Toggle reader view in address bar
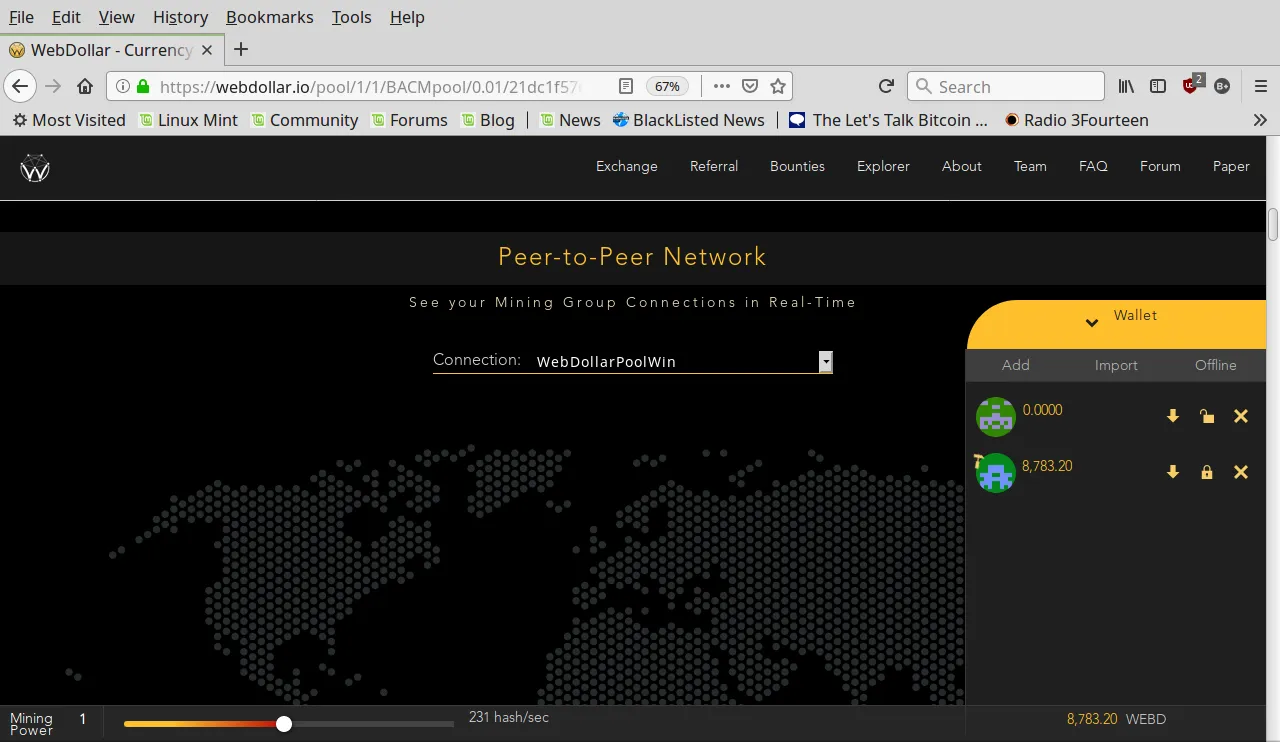This screenshot has height=742, width=1280. click(626, 86)
